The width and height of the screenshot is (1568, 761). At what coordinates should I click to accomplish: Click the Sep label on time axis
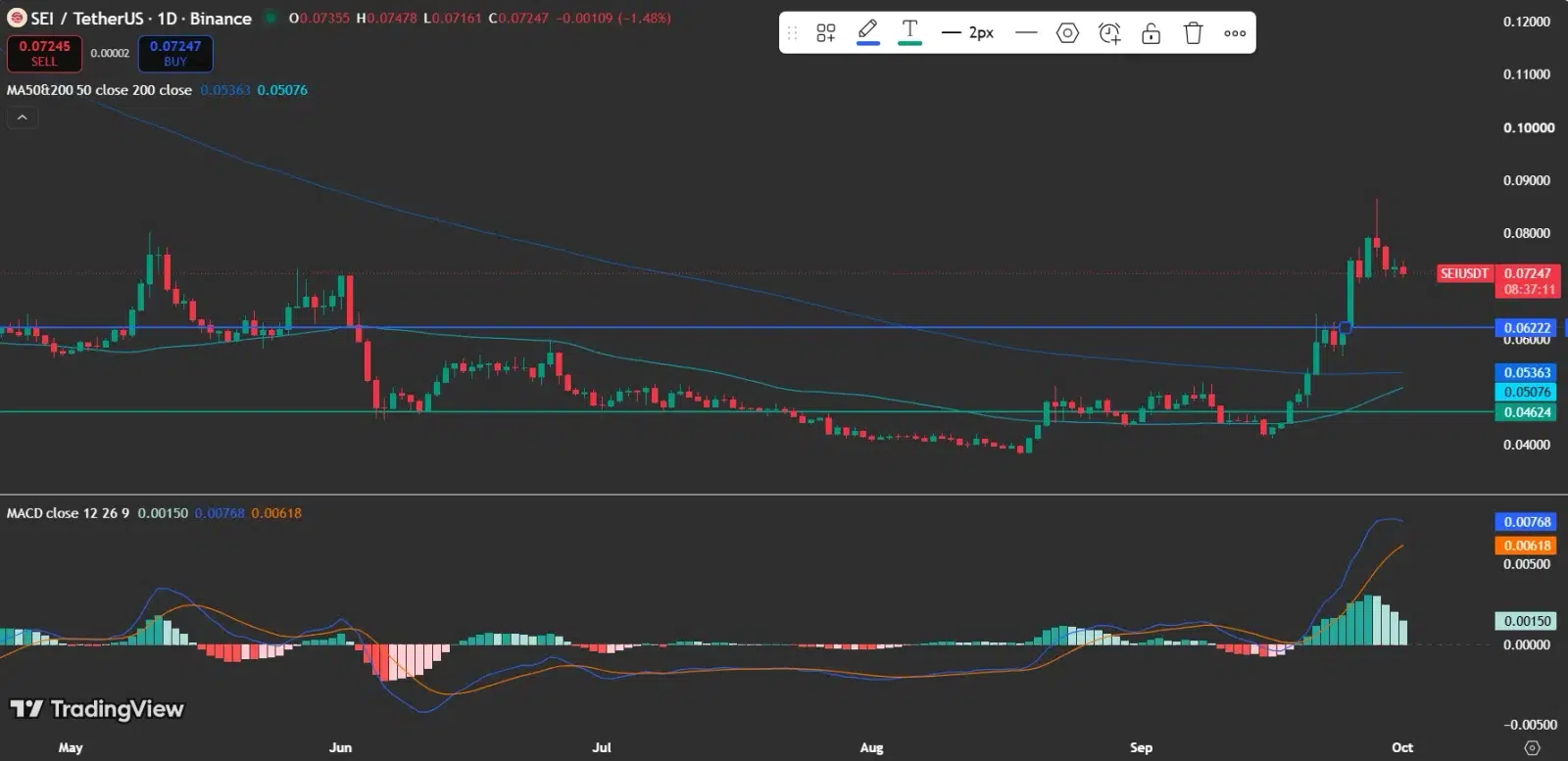(1141, 747)
